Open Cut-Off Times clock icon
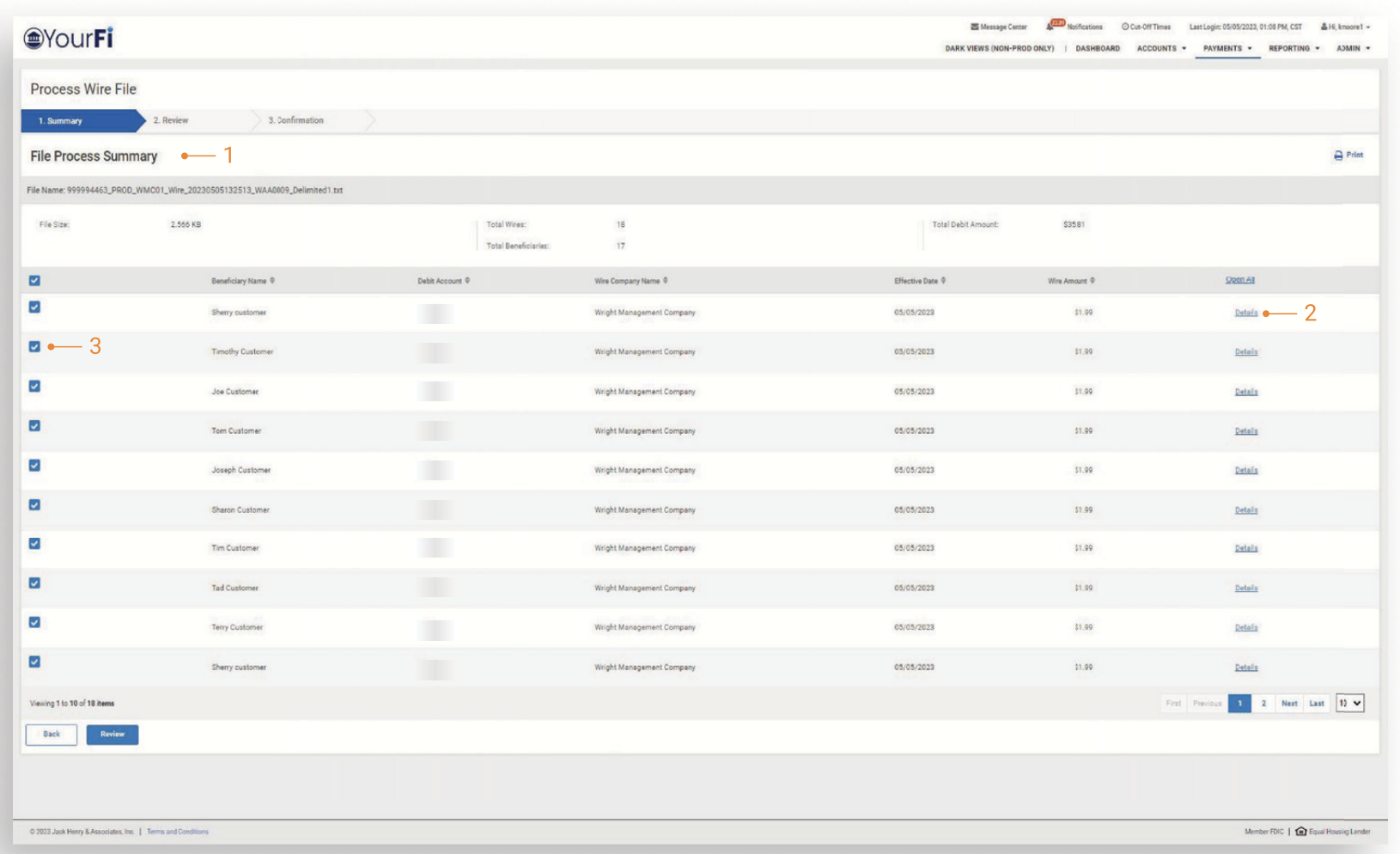Image resolution: width=1400 pixels, height=854 pixels. (1124, 27)
